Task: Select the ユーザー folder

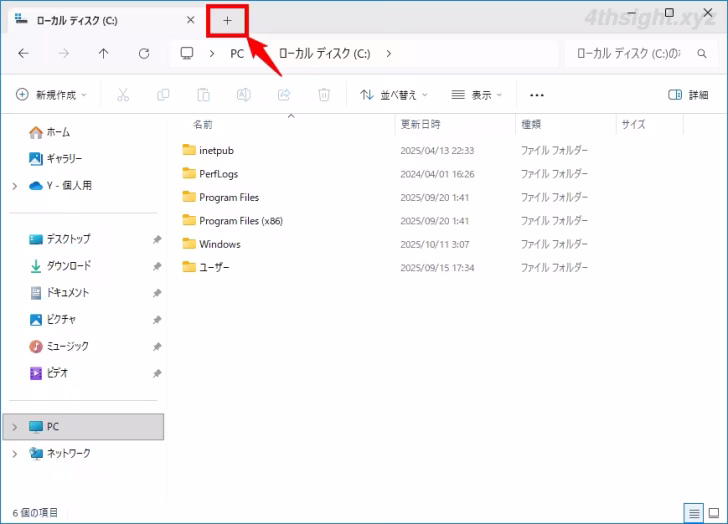Action: click(x=214, y=267)
